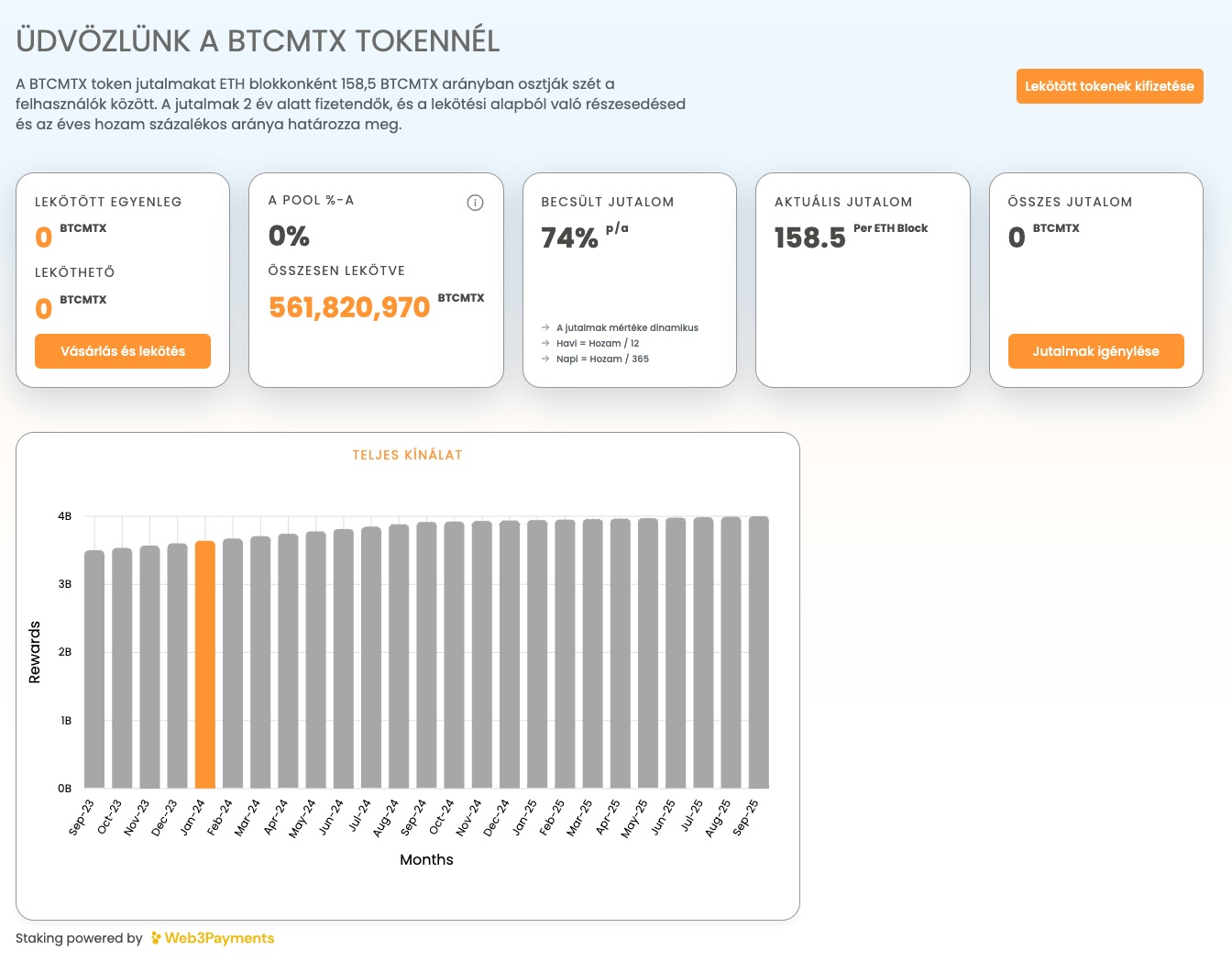Click the '158.5' current reward value
This screenshot has height=961, width=1232.
point(810,238)
